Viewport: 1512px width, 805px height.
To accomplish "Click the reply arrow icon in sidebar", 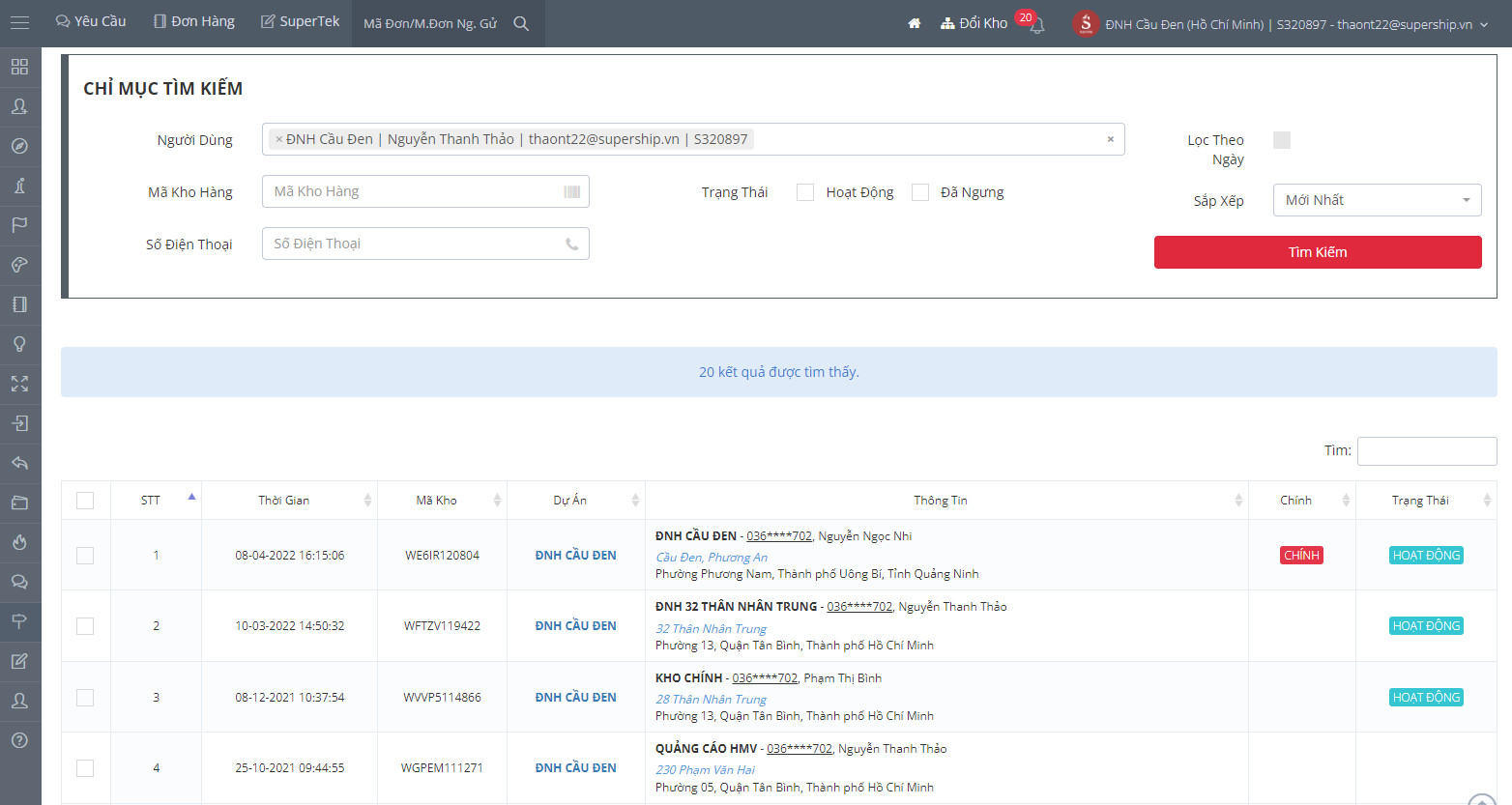I will point(19,463).
